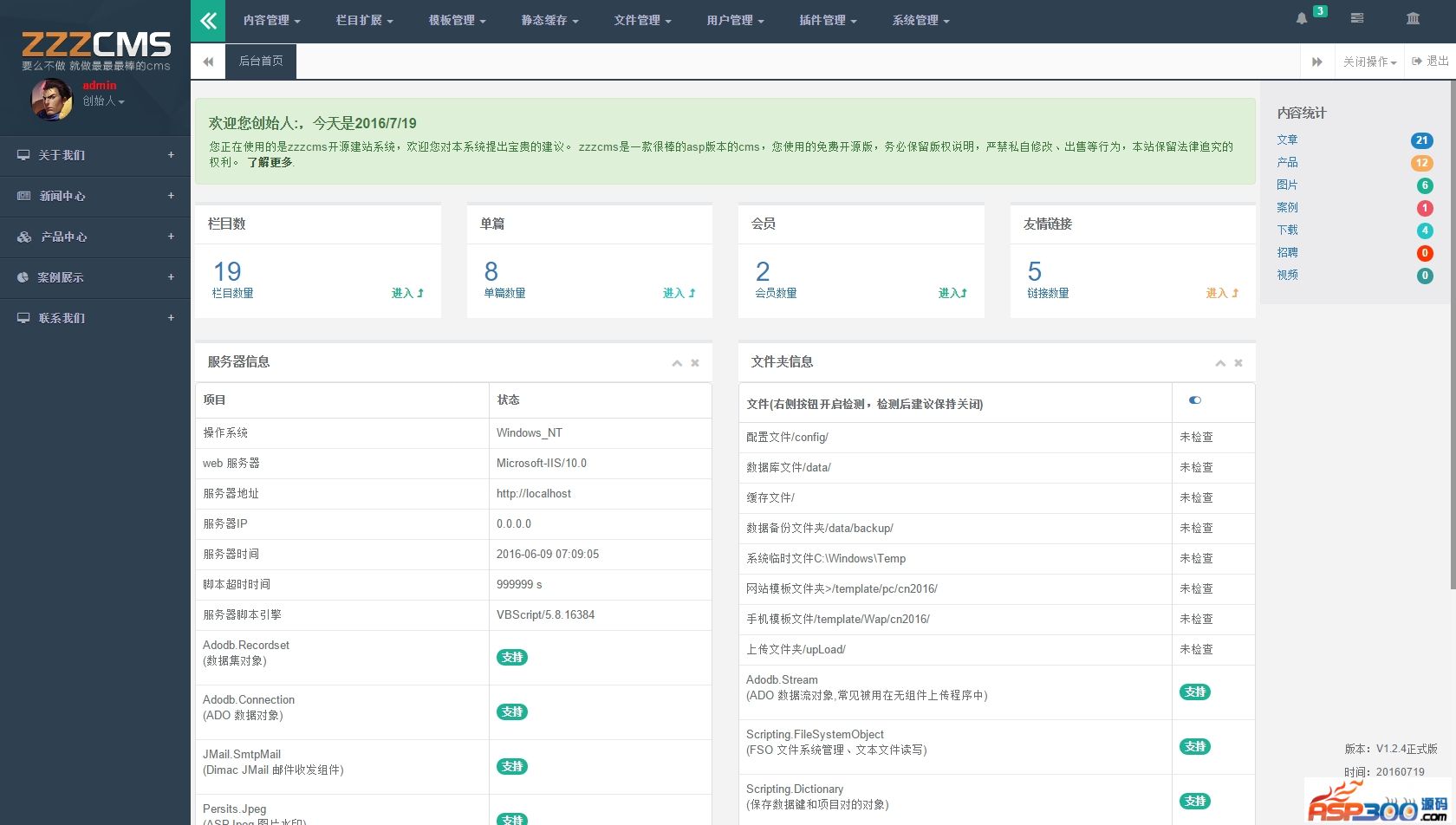Click the admin avatar picture

51,99
